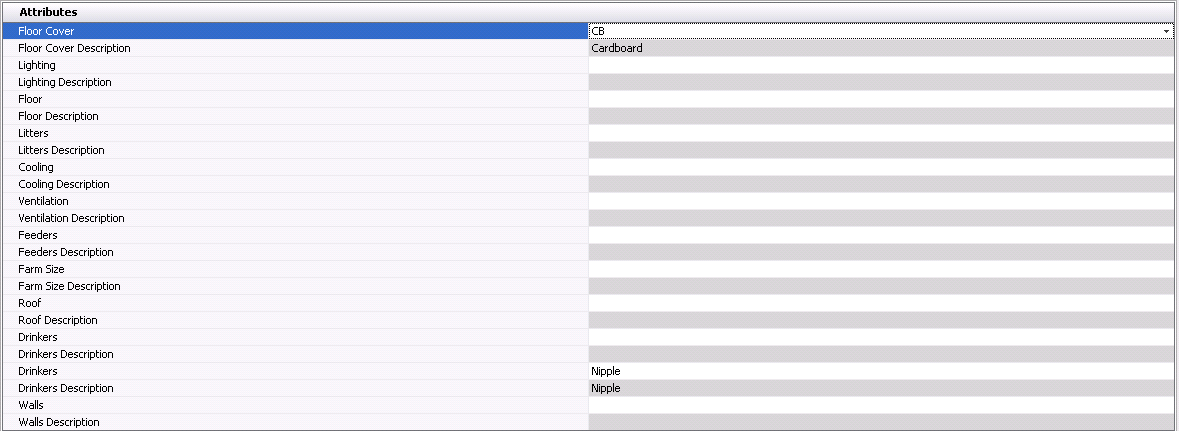
Task: Click the empty Roof value field
Action: [880, 303]
